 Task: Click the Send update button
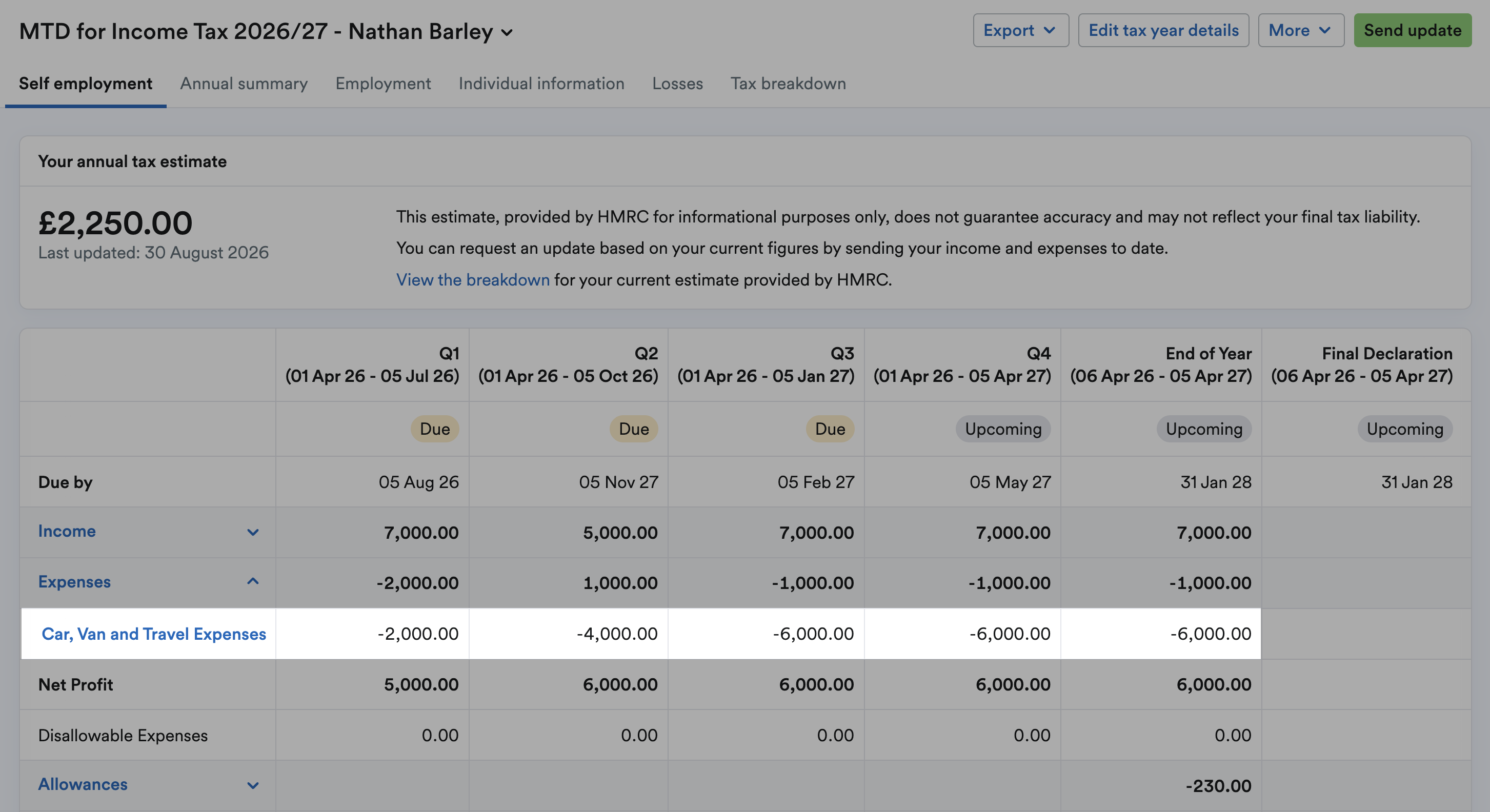tap(1412, 30)
